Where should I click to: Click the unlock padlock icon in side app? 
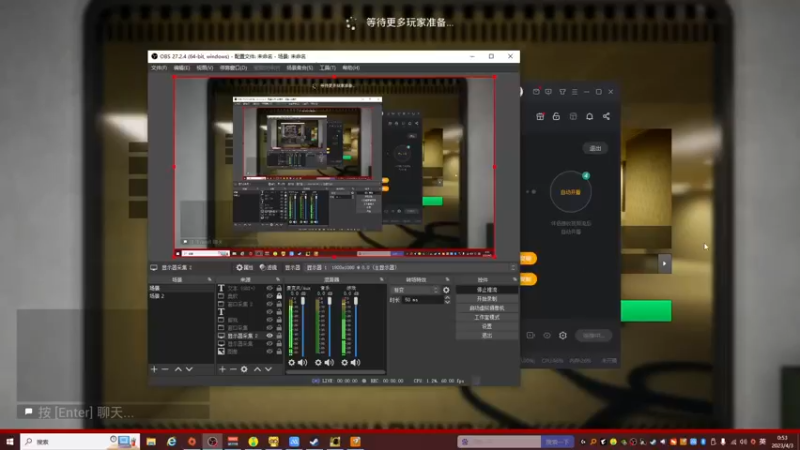[556, 116]
